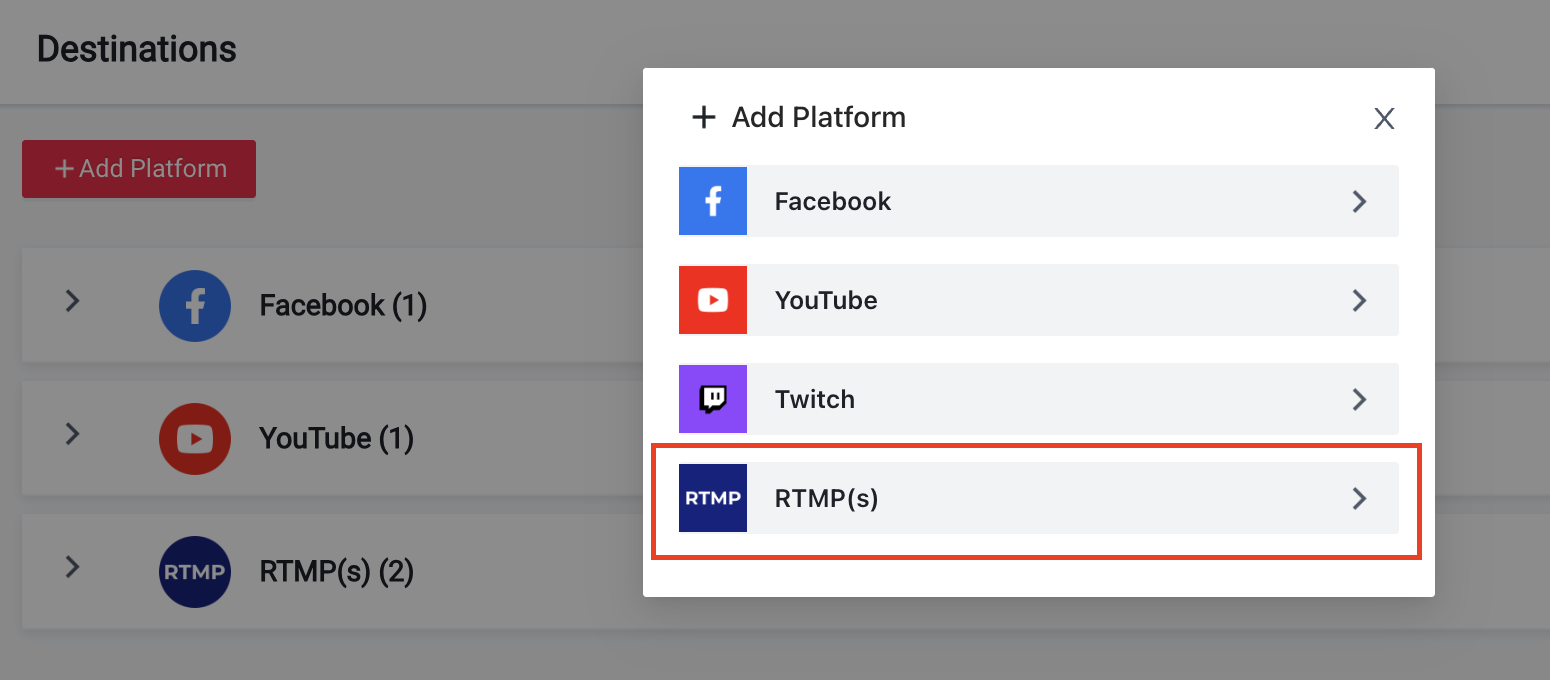1550x680 pixels.
Task: Expand the Facebook (1) destinations row
Action: point(72,300)
